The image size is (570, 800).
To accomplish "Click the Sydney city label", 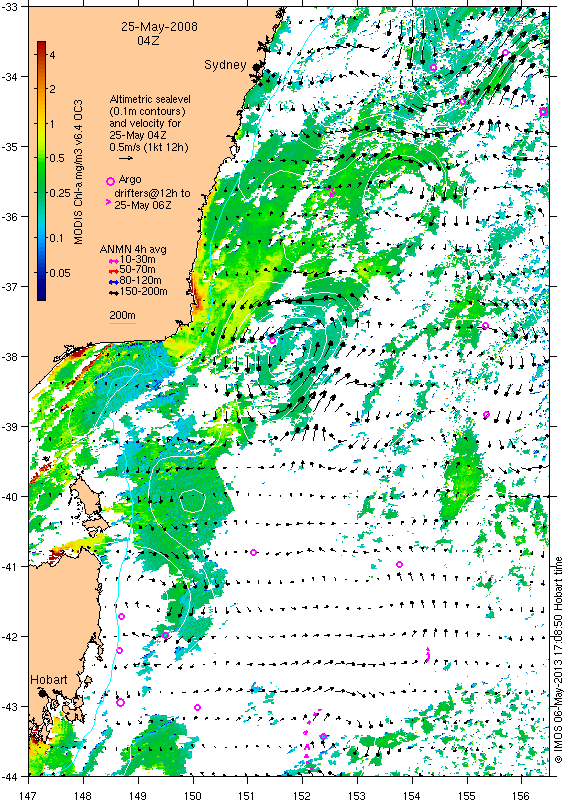I will pyautogui.click(x=225, y=65).
